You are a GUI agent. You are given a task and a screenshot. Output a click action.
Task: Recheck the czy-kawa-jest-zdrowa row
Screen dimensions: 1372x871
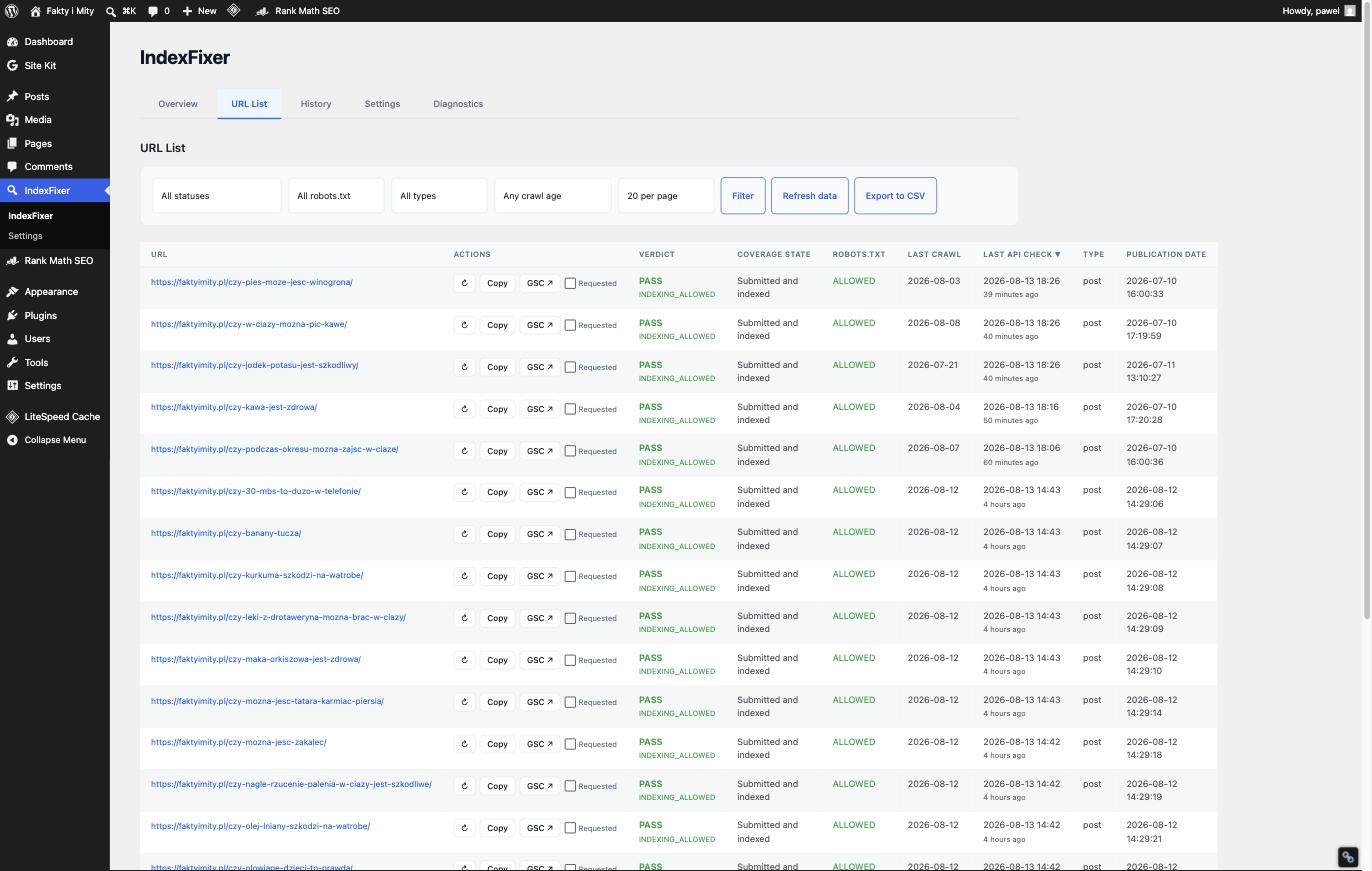click(464, 409)
